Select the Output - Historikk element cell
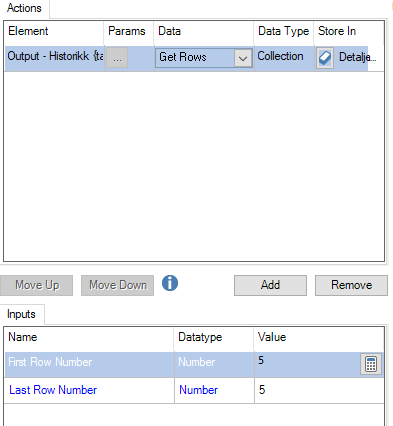The width and height of the screenshot is (393, 426). (54, 58)
